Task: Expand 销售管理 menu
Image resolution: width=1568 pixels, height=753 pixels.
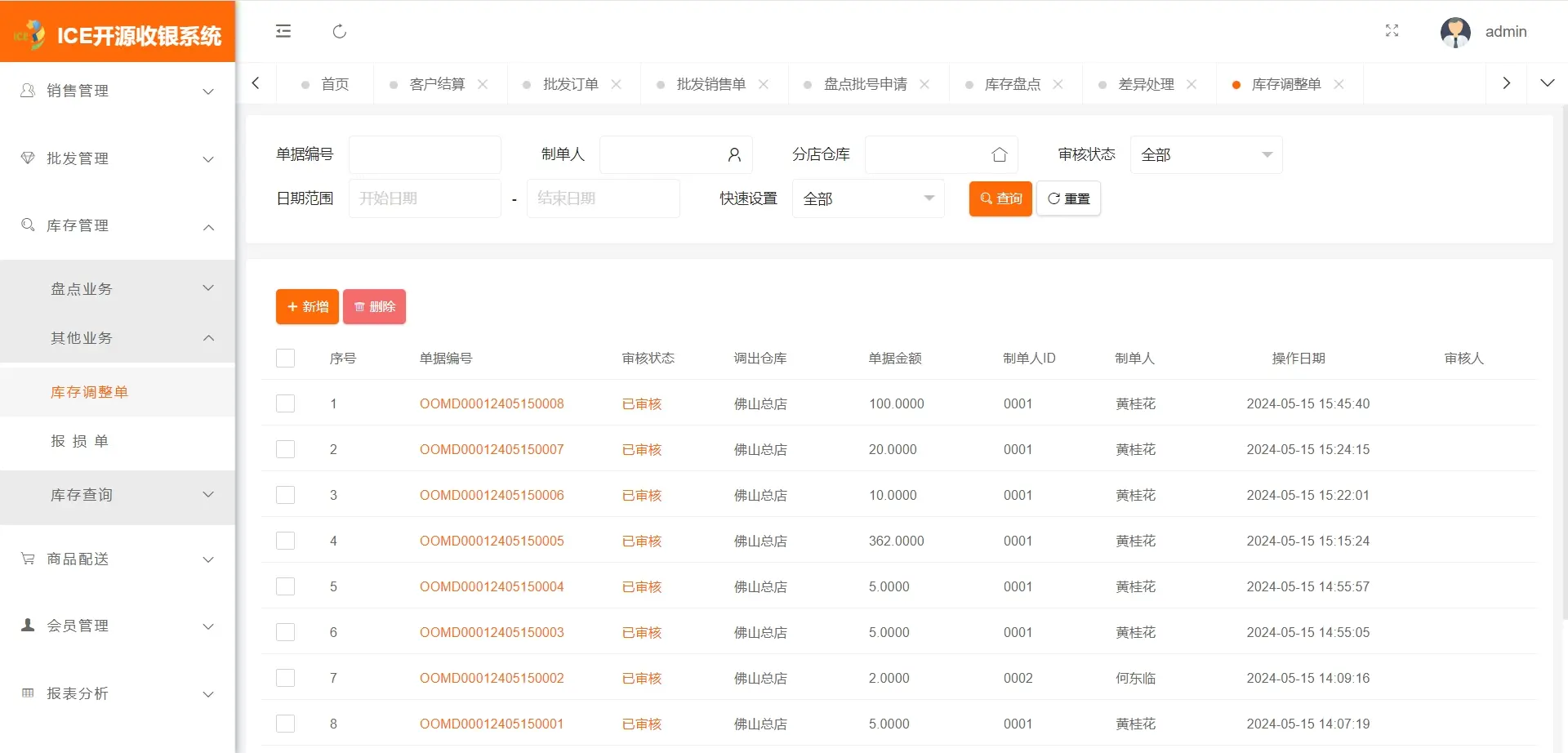Action: tap(118, 91)
